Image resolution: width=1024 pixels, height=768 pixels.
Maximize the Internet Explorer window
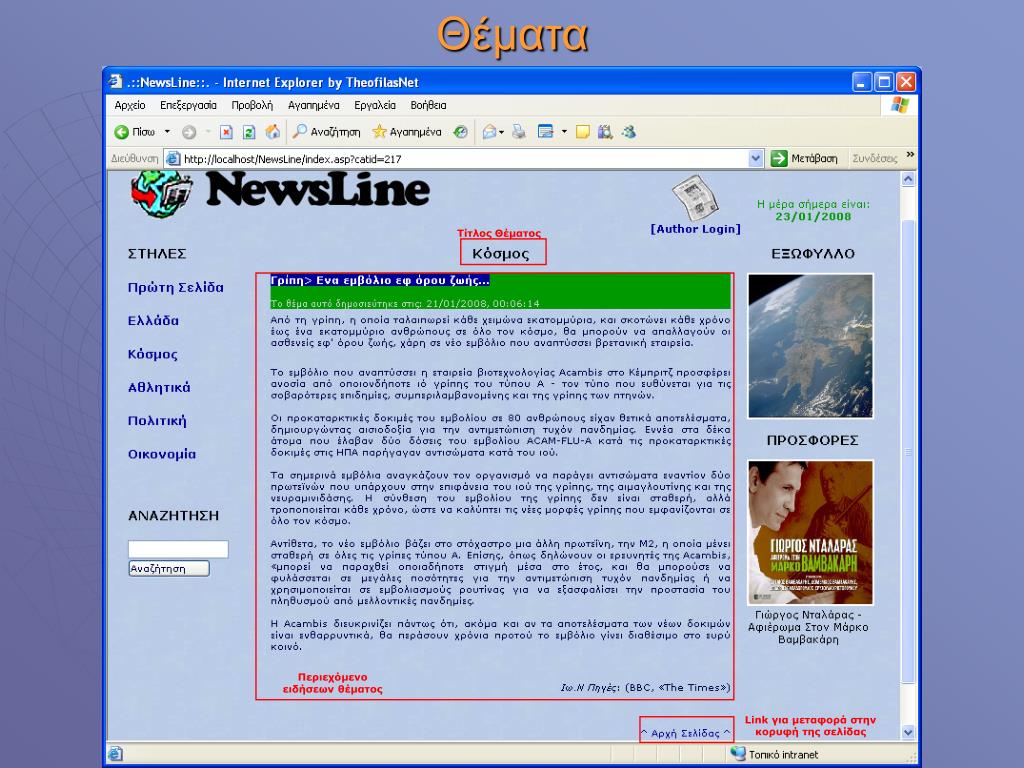click(884, 82)
